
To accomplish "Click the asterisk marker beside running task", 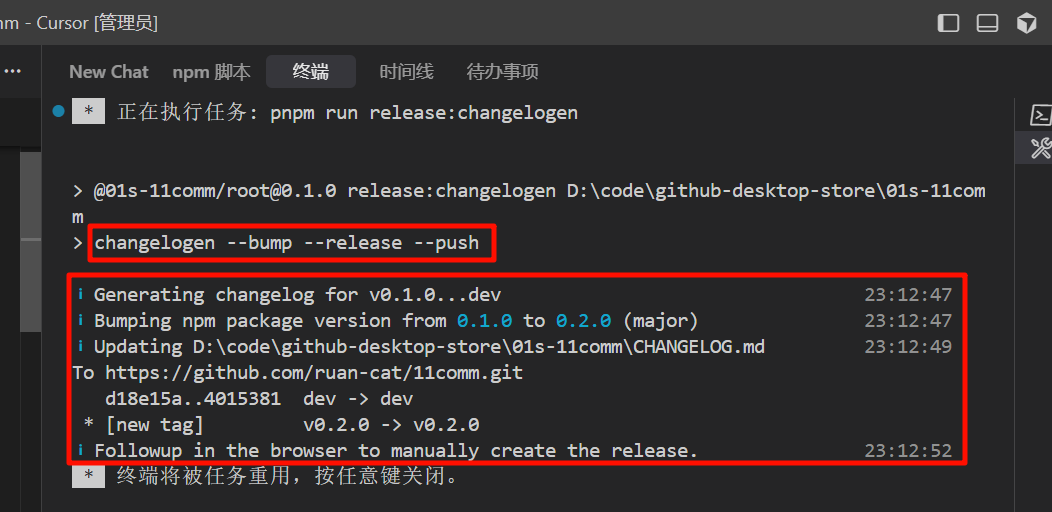I will click(88, 112).
